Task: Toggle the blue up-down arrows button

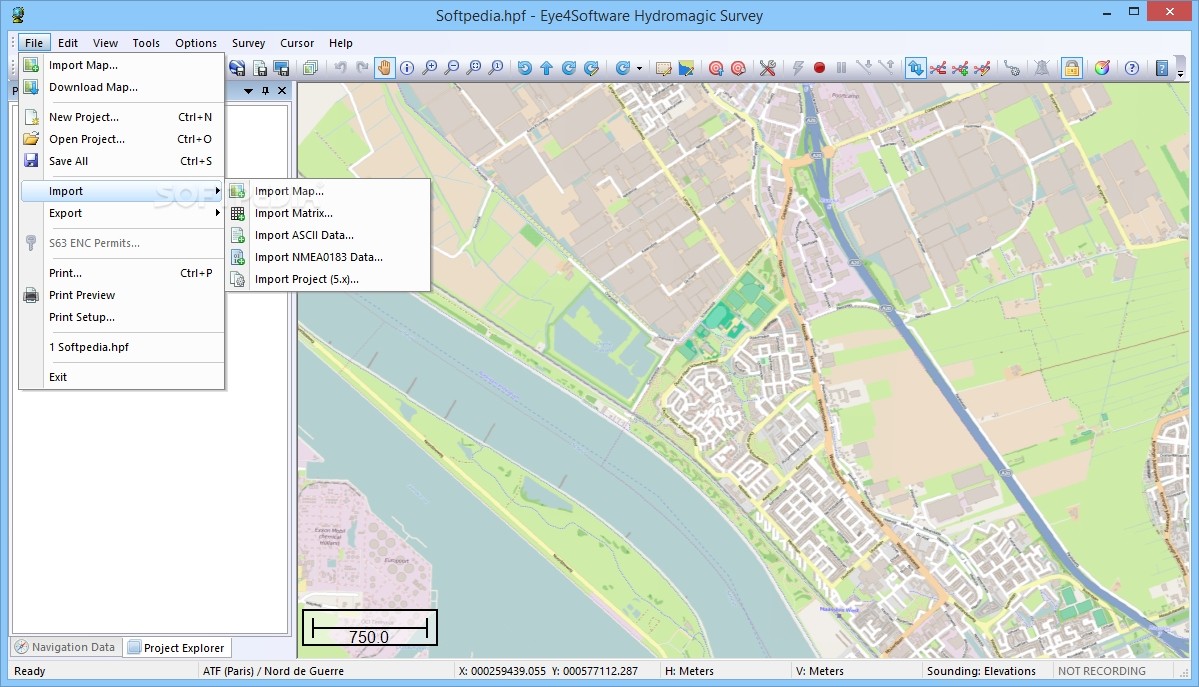Action: (x=915, y=68)
